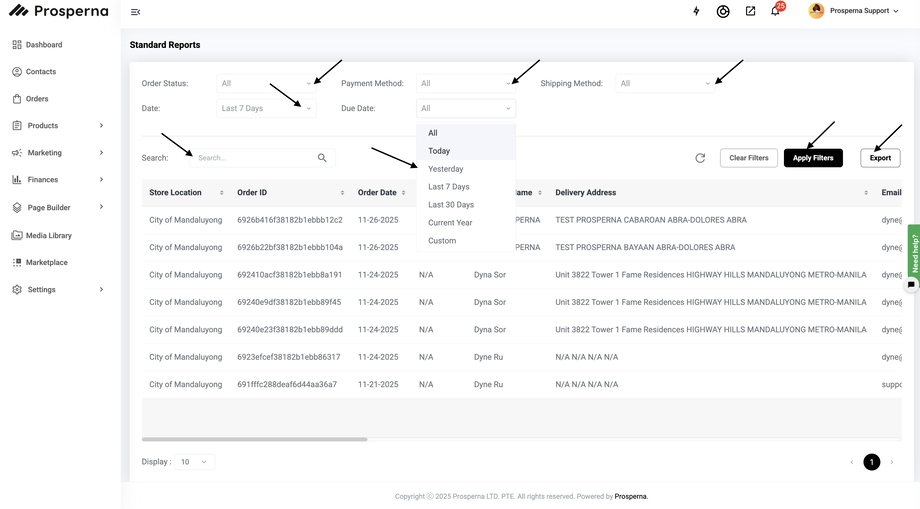Screen dimensions: 920x509
Task: Click order ID 6926b22bf38182b1ebbb104a
Action: pos(290,247)
